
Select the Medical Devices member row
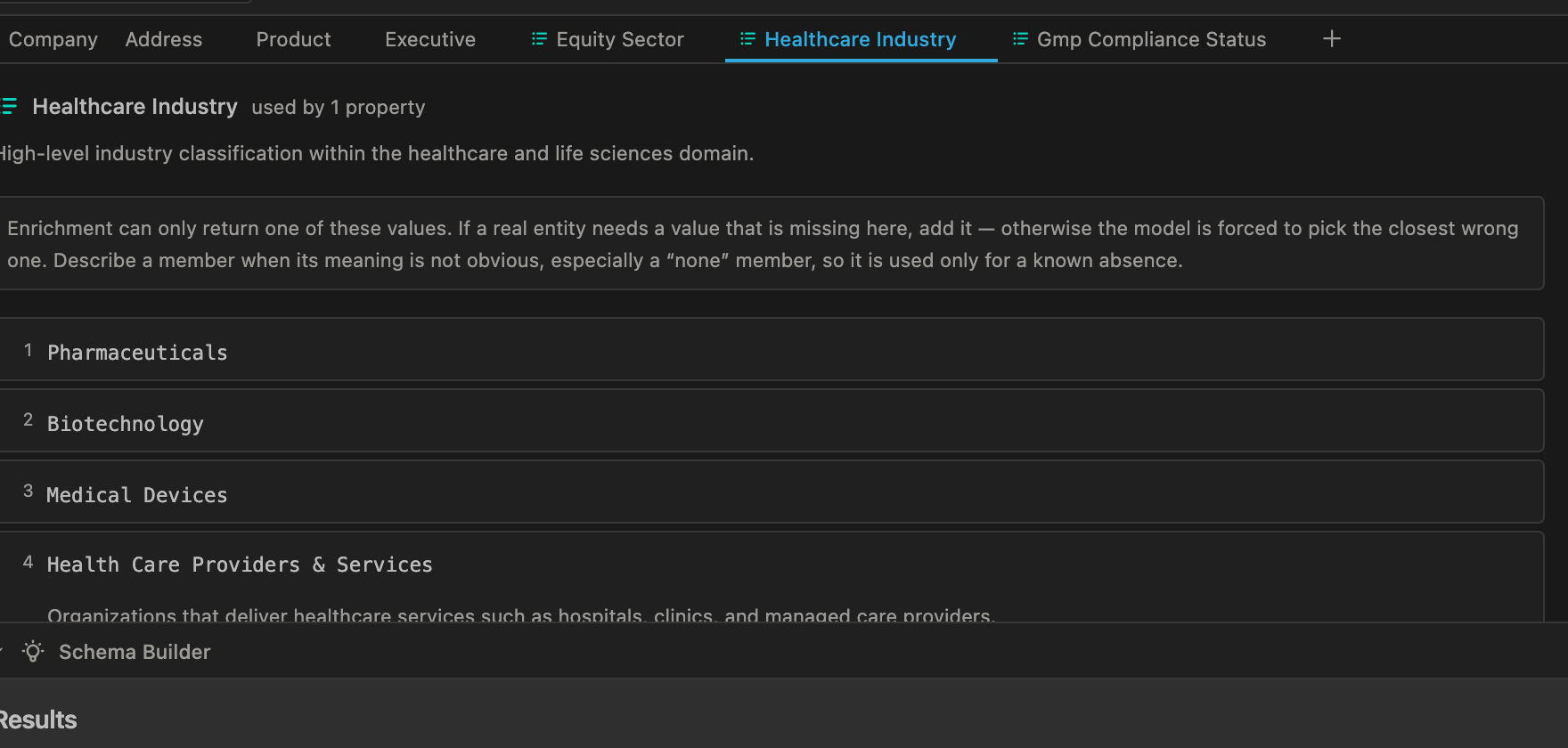click(x=772, y=492)
